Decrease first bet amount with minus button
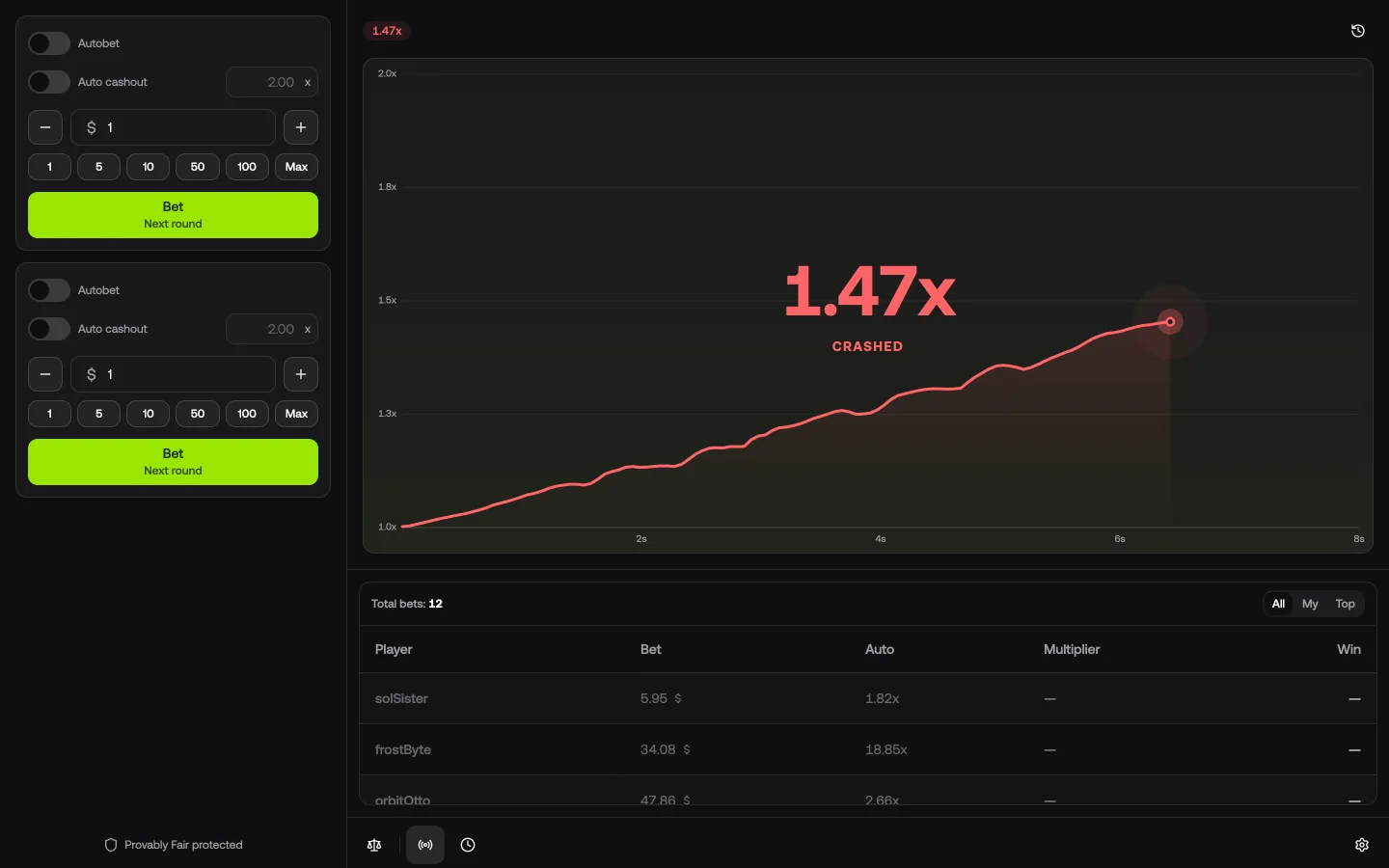Image resolution: width=1389 pixels, height=868 pixels. click(45, 127)
